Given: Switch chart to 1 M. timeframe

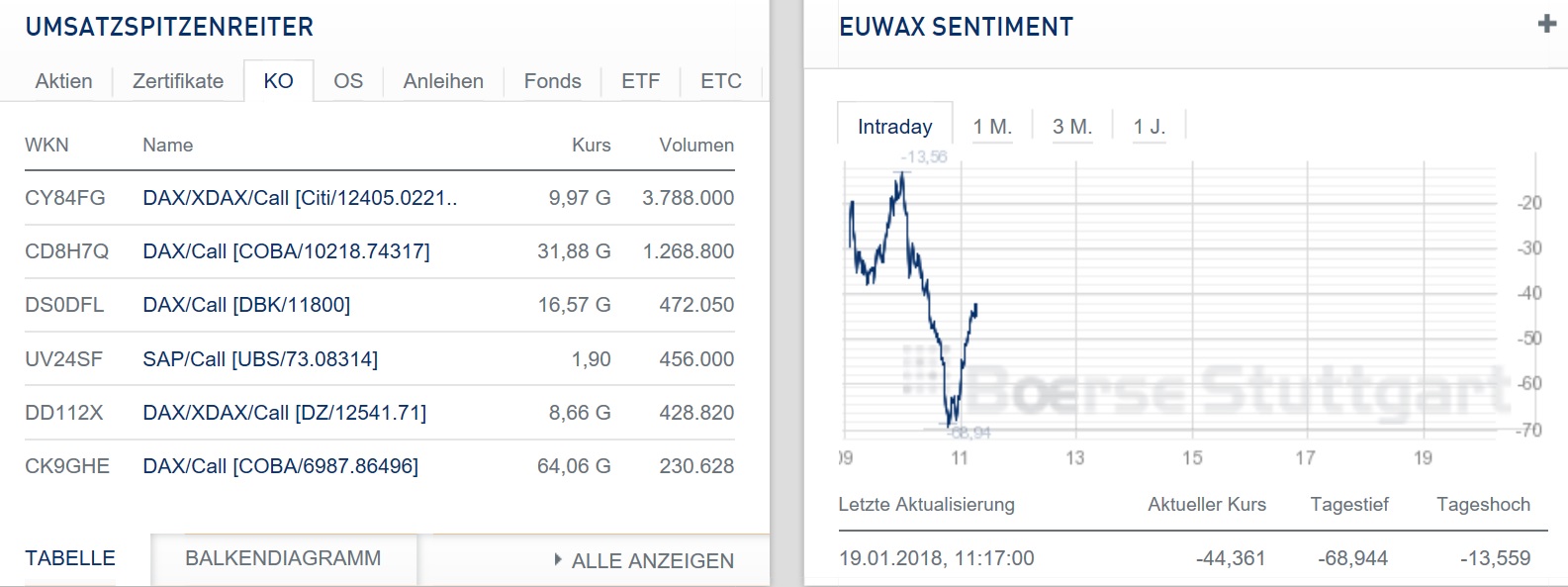Looking at the screenshot, I should point(992,126).
